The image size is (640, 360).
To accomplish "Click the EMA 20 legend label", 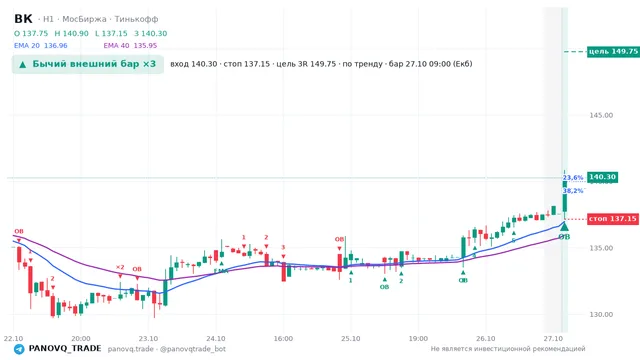I will tap(27, 46).
